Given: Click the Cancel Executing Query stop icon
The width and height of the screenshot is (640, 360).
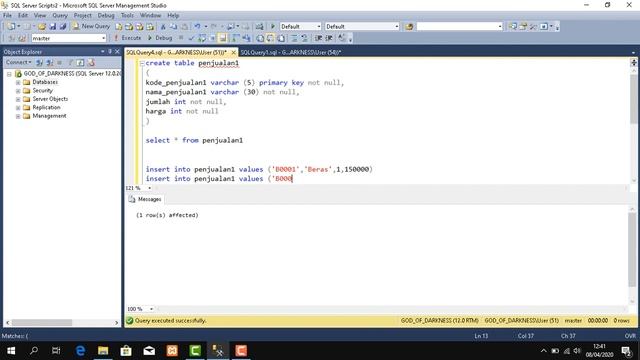Looking at the screenshot, I should [x=181, y=38].
